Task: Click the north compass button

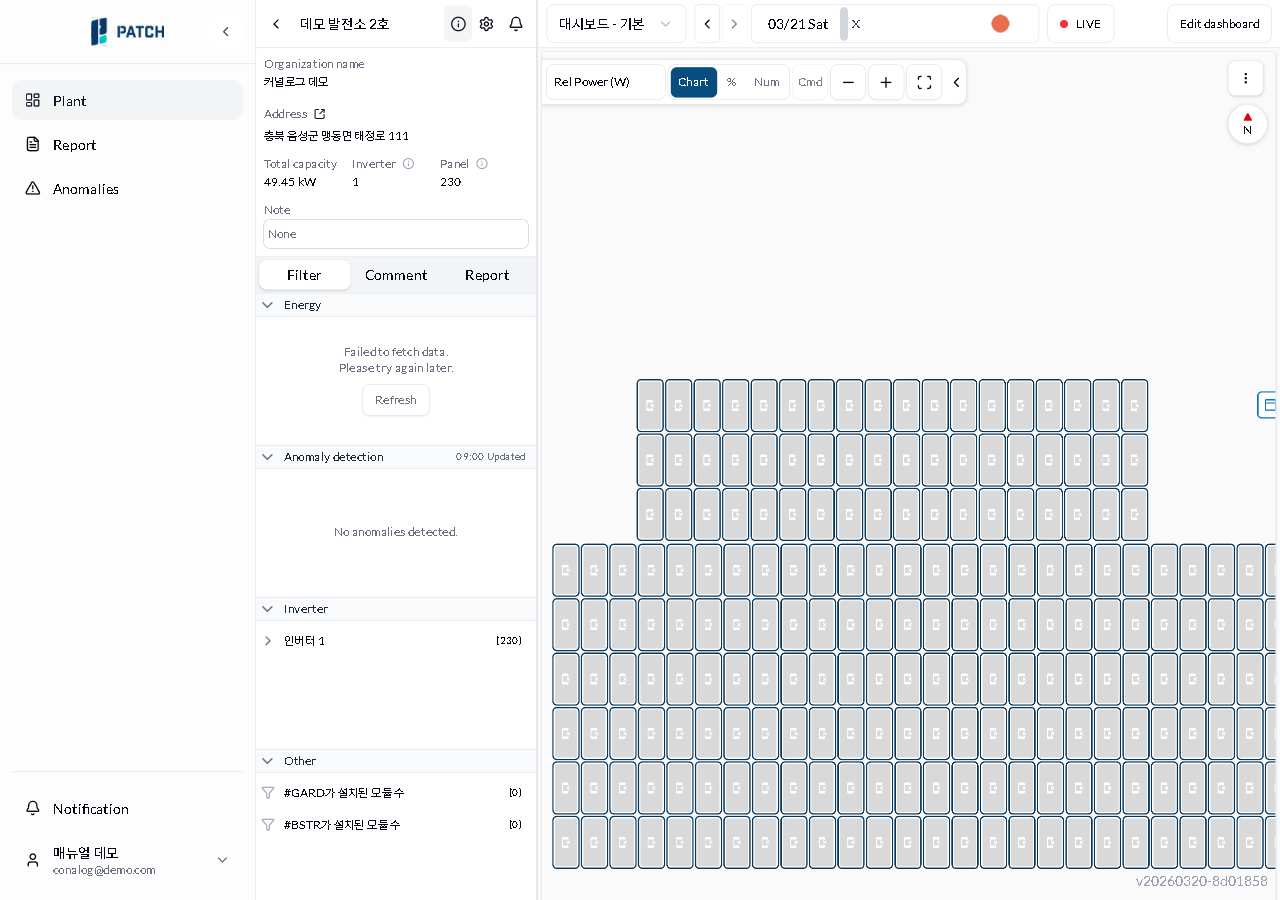Action: pos(1247,124)
